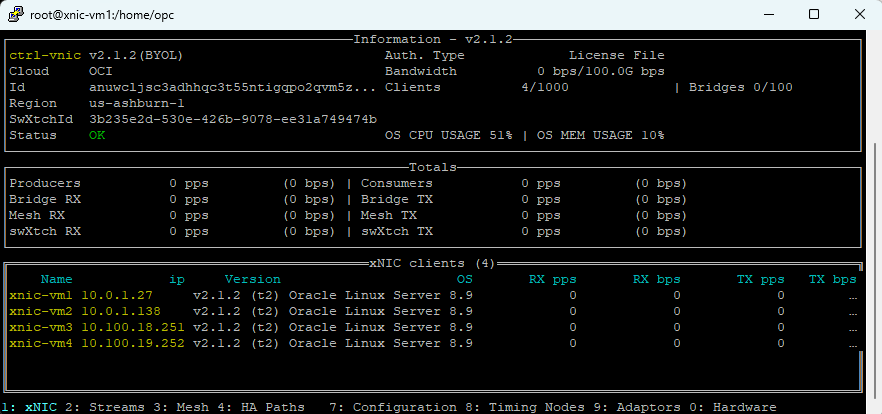Screen dimensions: 882x414
Task: Click the PuTTY icon in the title bar
Action: pyautogui.click(x=16, y=14)
